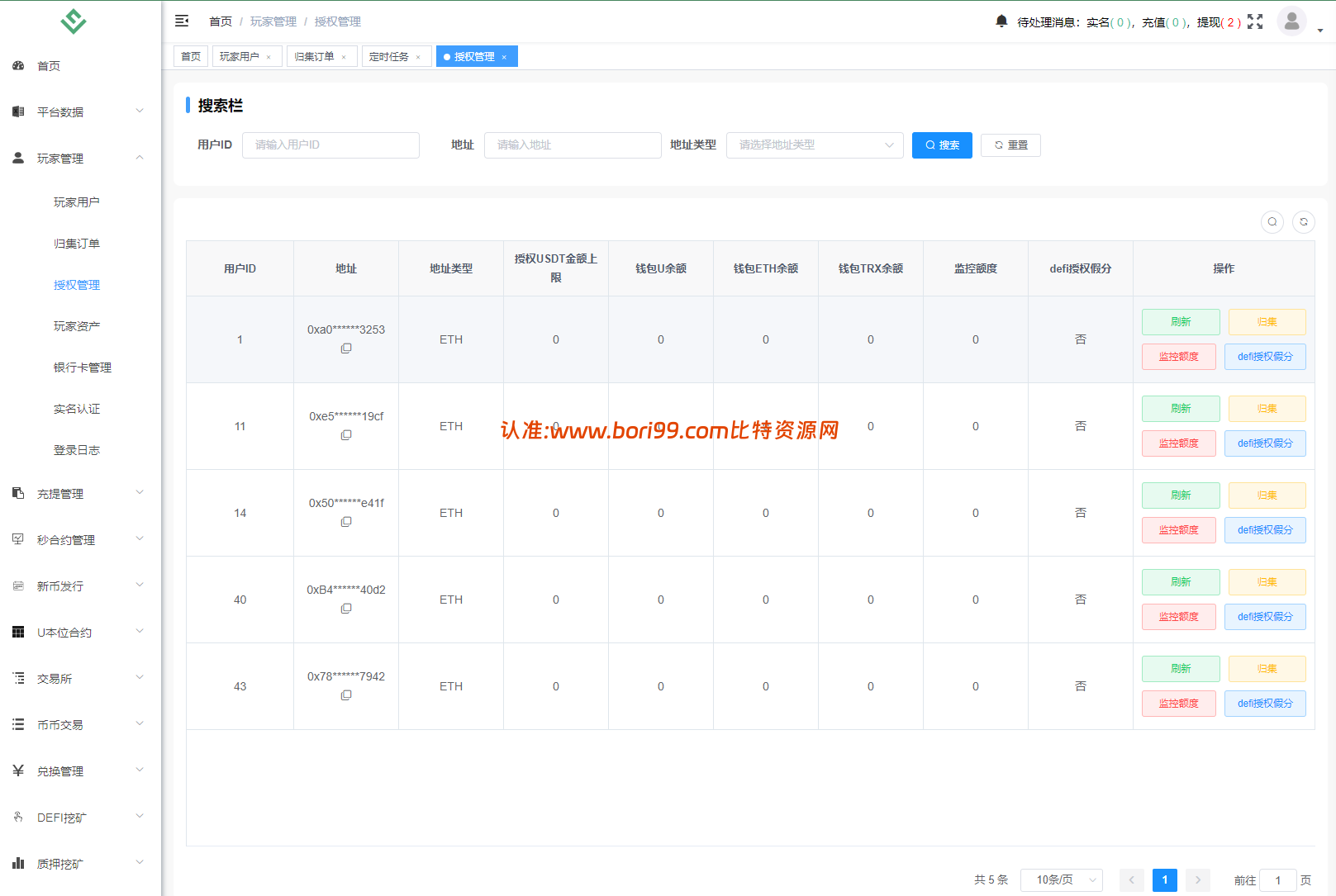
Task: Close the 玩家用户 tab
Action: (269, 57)
